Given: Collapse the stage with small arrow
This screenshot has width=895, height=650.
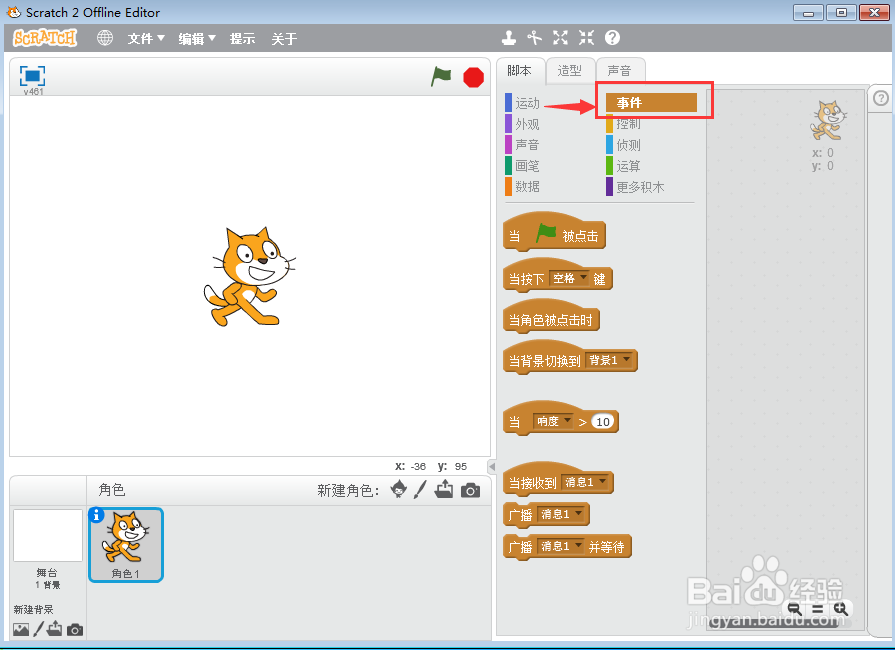Looking at the screenshot, I should click(491, 467).
